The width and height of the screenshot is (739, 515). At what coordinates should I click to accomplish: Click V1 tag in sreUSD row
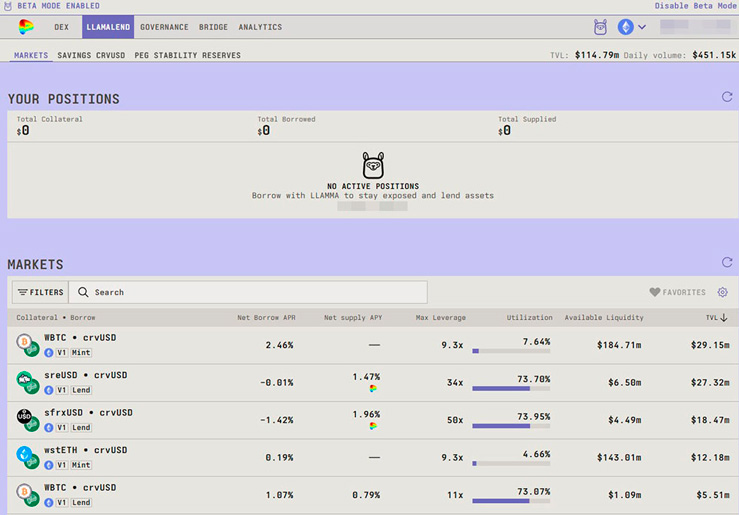[x=62, y=390]
